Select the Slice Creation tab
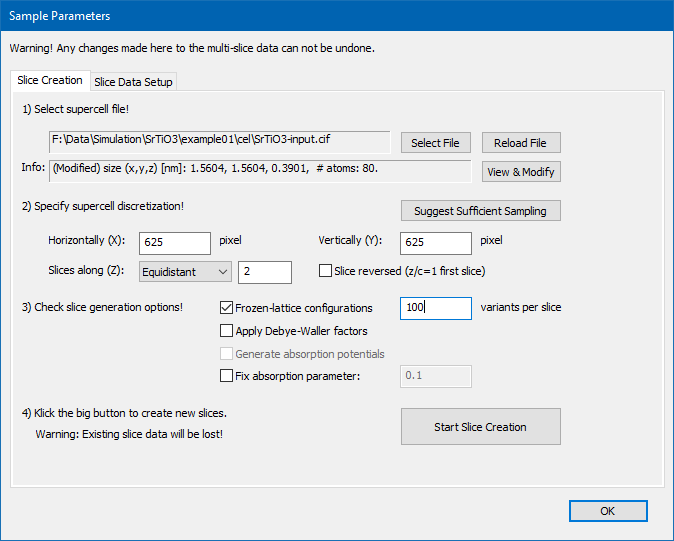 pos(50,80)
